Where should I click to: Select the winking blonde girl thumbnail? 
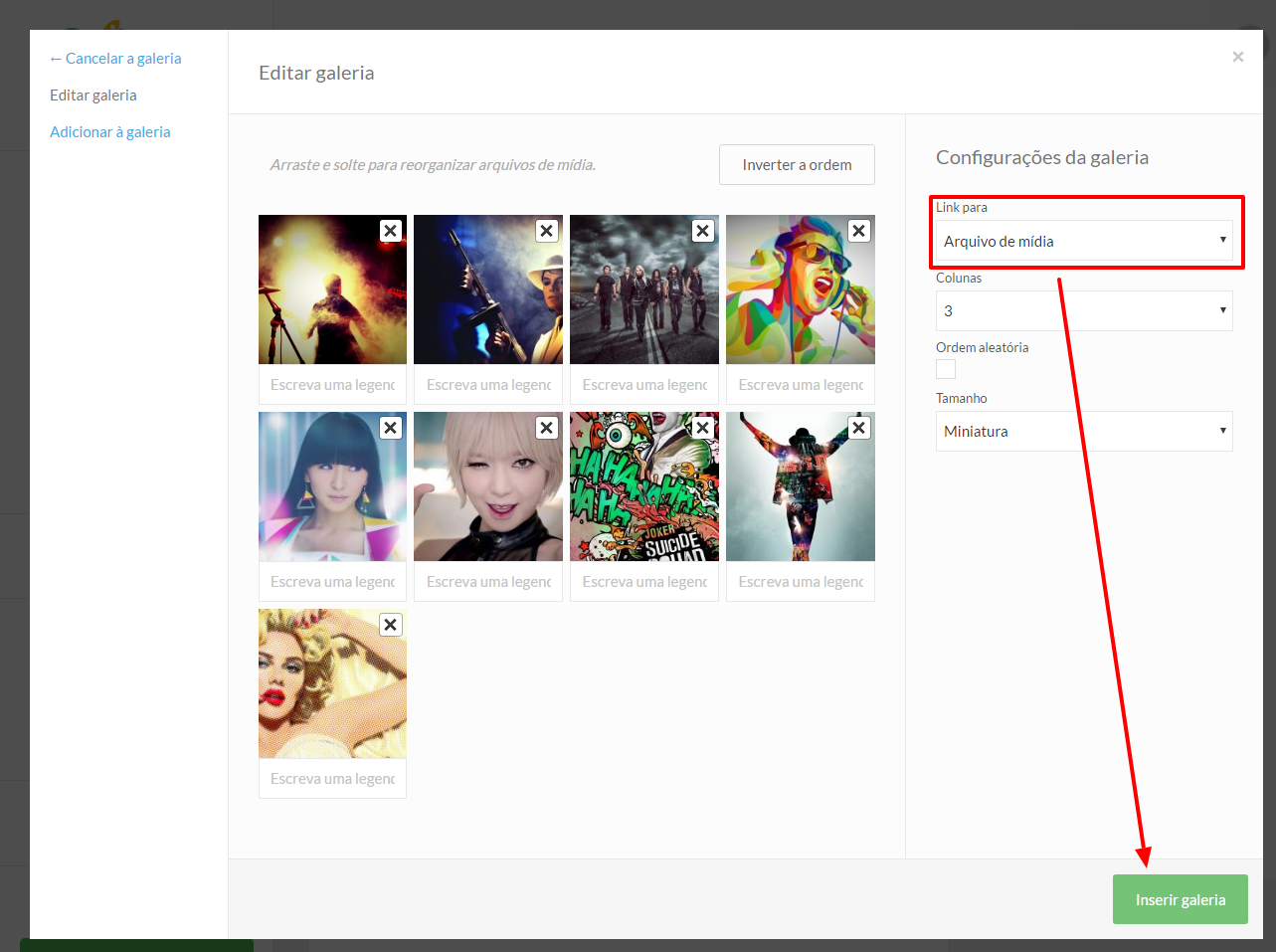pos(488,486)
